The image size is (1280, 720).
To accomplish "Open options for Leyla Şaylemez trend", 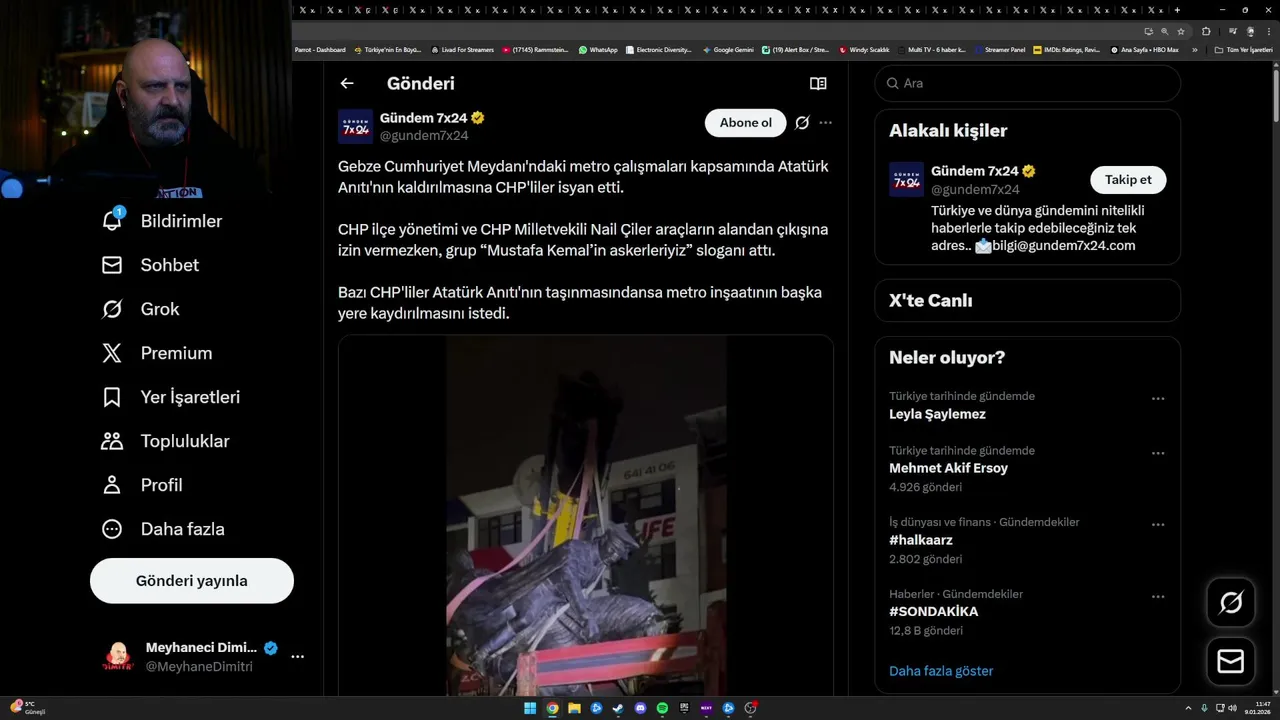I will point(1158,399).
